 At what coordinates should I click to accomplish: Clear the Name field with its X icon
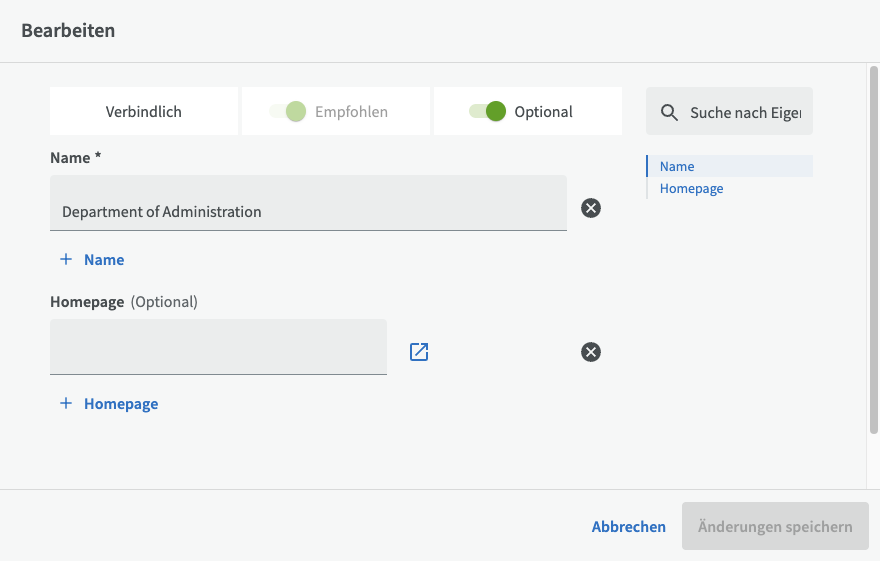(591, 208)
